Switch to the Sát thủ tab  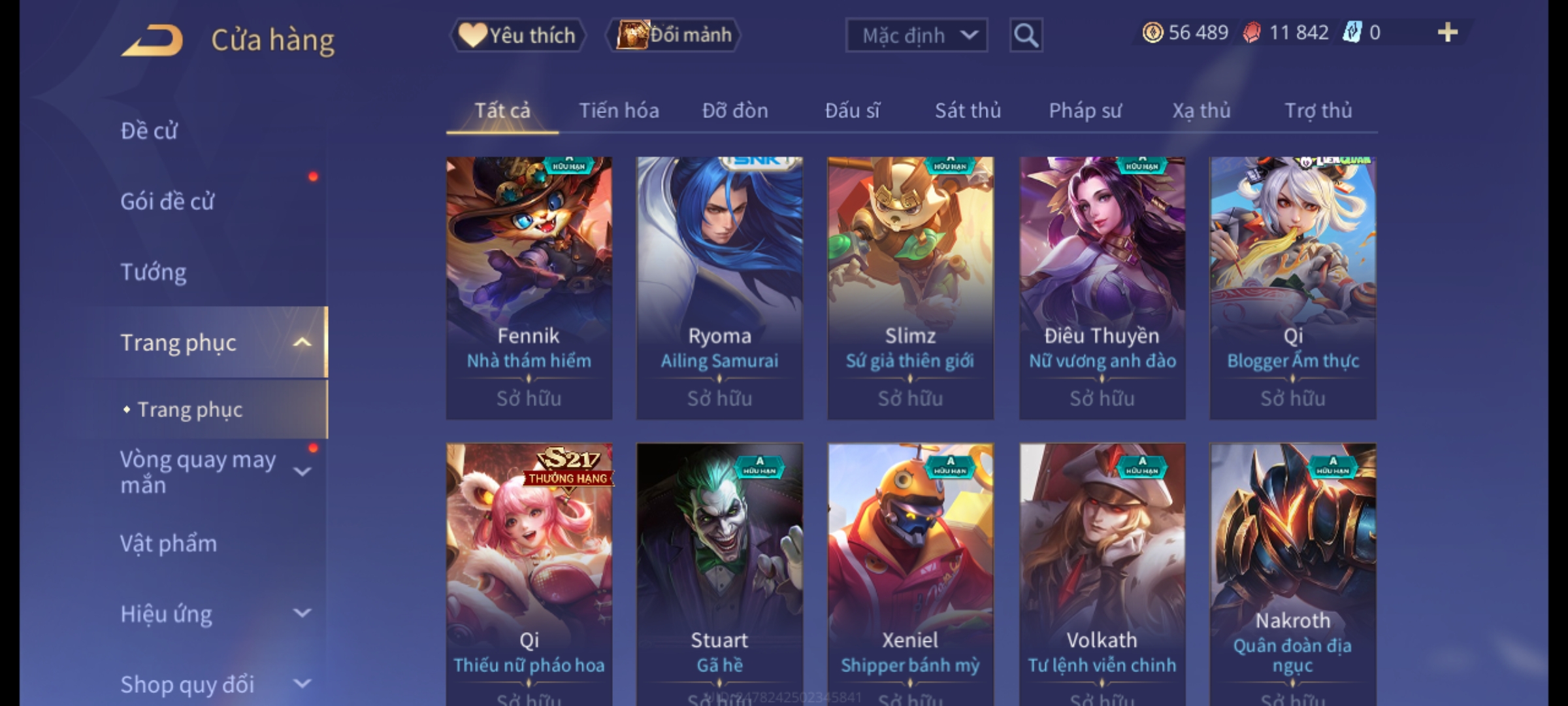point(968,110)
